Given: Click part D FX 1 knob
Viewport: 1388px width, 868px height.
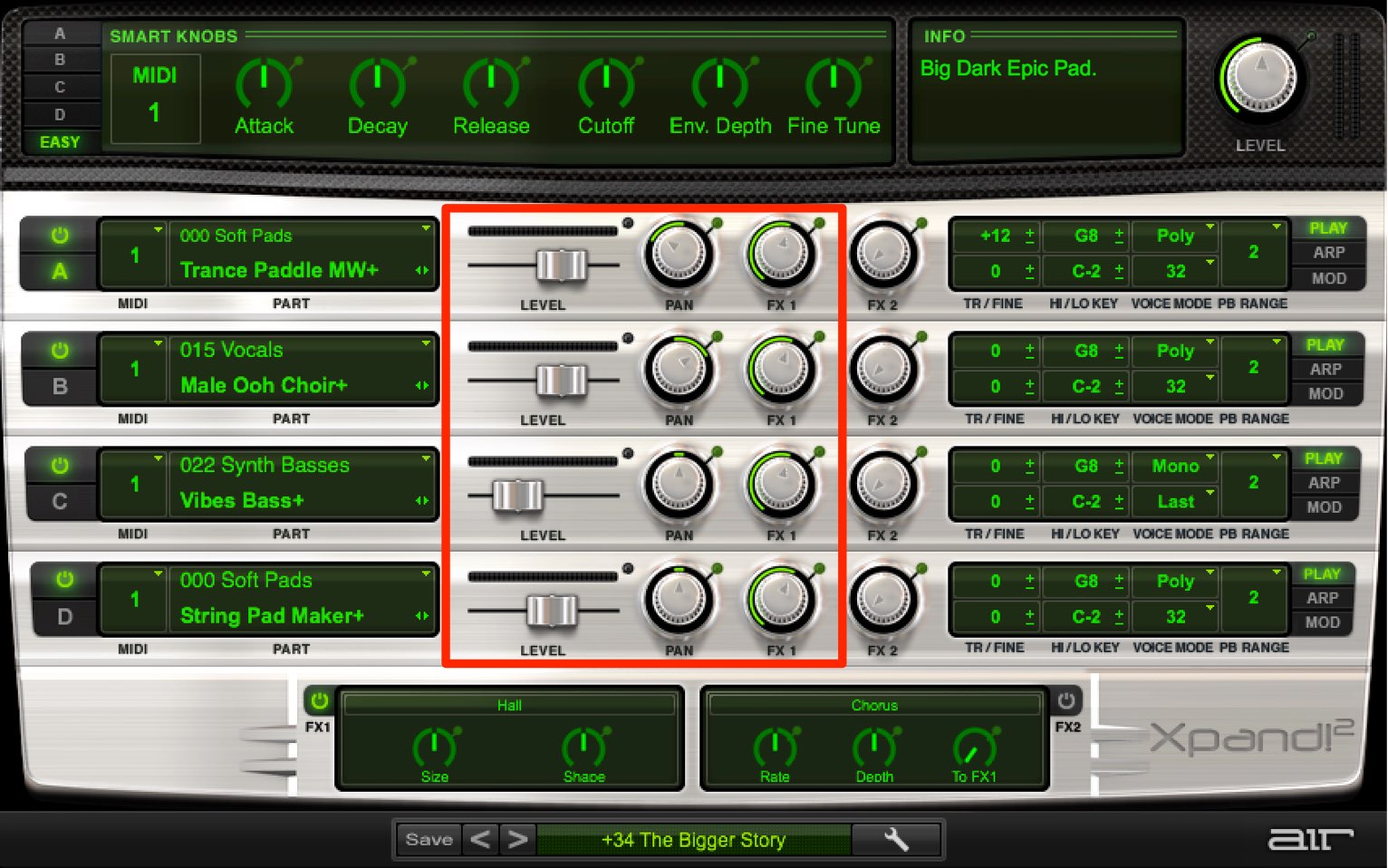Looking at the screenshot, I should click(x=781, y=600).
